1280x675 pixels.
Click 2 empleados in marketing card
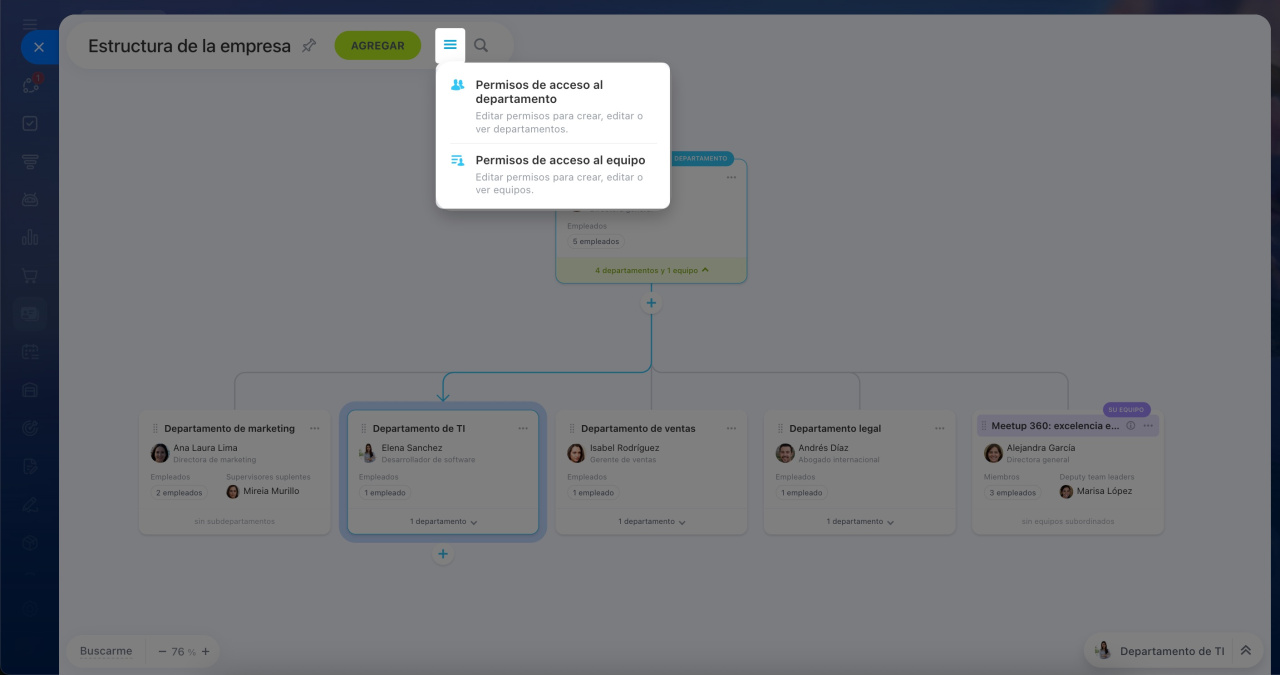tap(179, 492)
